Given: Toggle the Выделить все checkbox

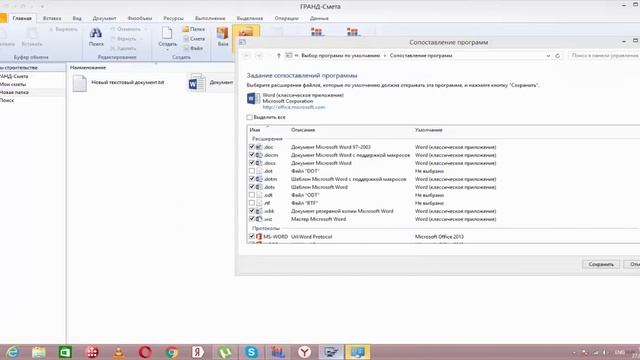Looking at the screenshot, I should (249, 118).
